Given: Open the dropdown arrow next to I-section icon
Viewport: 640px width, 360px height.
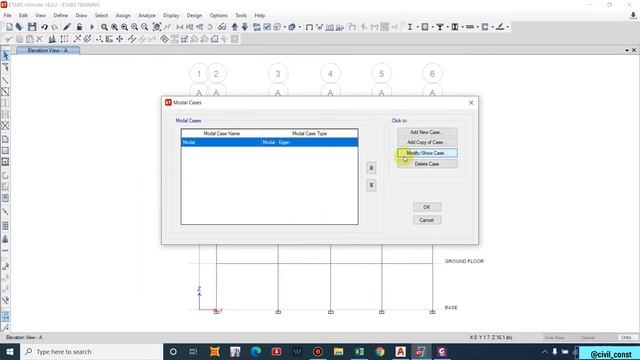Looking at the screenshot, I should click(418, 27).
